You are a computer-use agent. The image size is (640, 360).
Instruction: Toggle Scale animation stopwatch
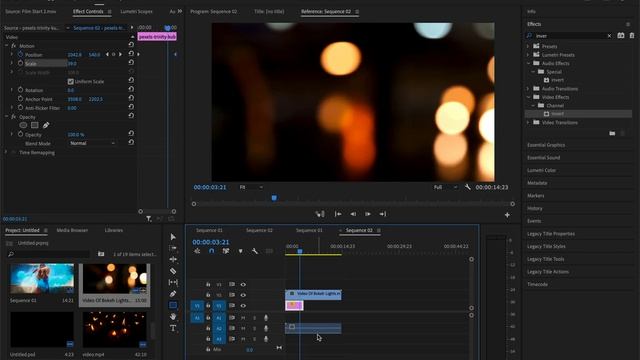(x=20, y=63)
